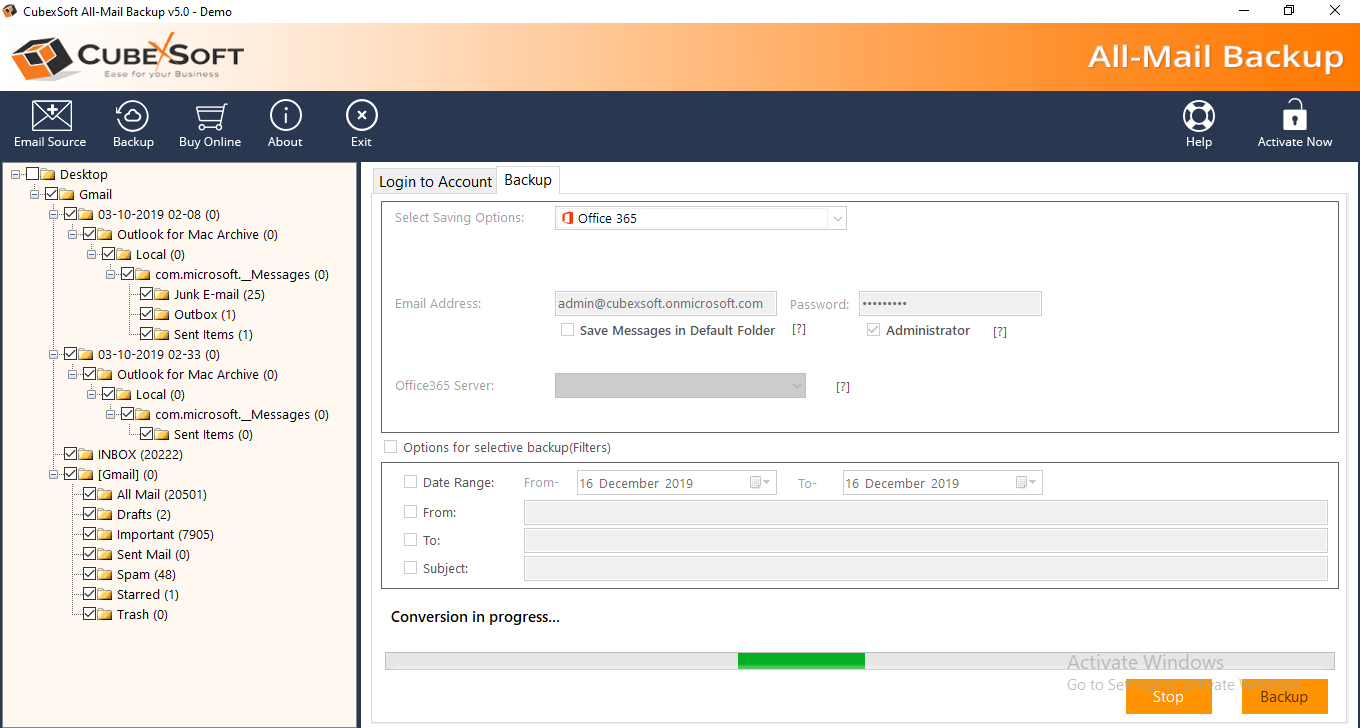
Task: Click the Backup cloud icon in toolbar
Action: (x=133, y=117)
